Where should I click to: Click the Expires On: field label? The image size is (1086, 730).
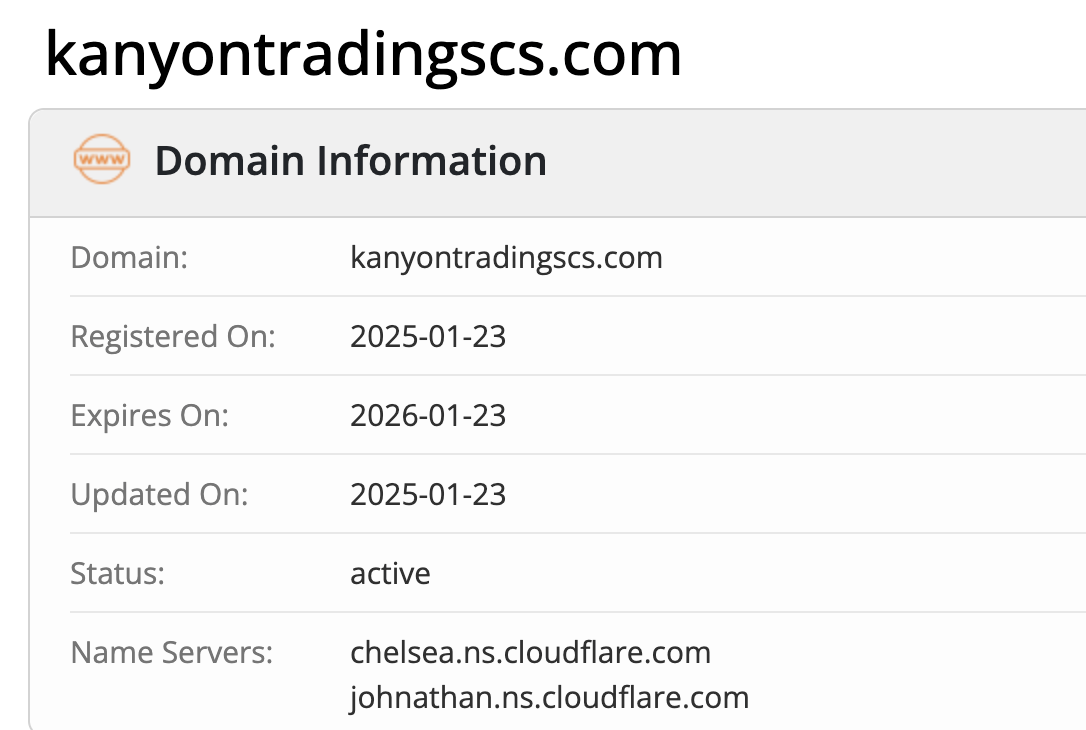tap(149, 416)
